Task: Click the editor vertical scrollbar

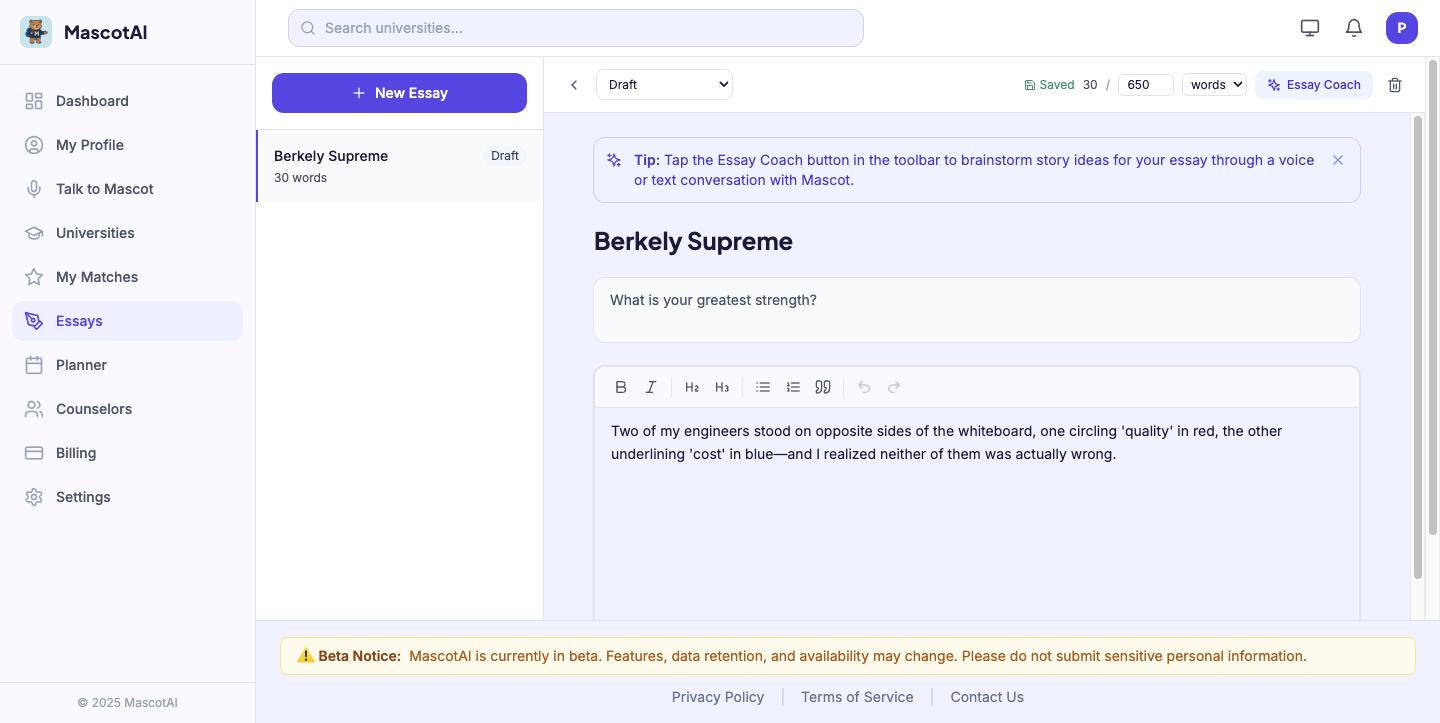Action: pyautogui.click(x=1417, y=347)
